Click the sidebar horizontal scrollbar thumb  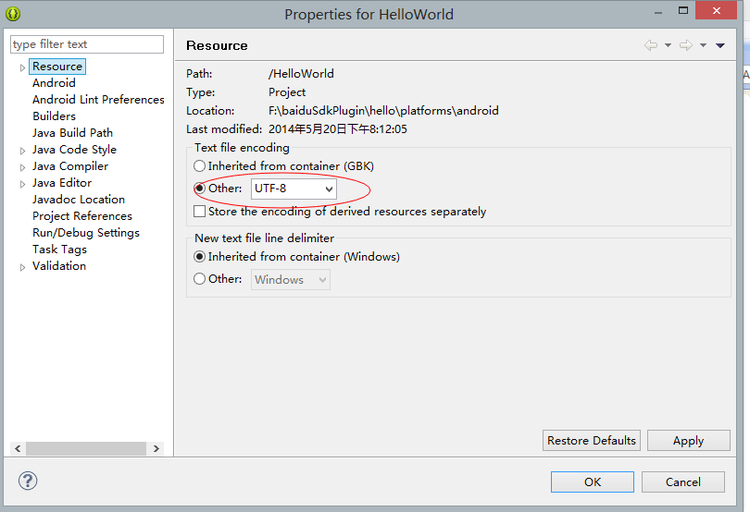click(86, 448)
